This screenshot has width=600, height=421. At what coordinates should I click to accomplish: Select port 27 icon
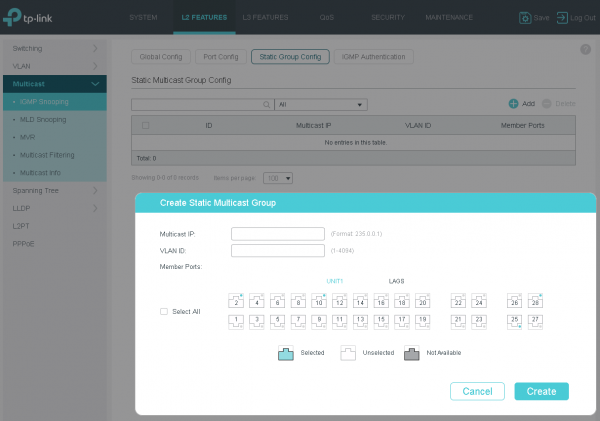point(535,320)
